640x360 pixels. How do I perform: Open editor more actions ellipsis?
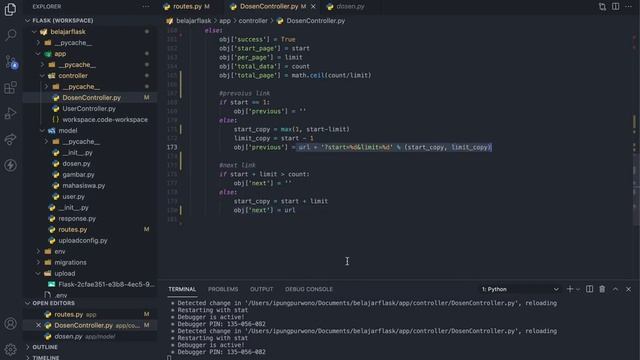[x=629, y=7]
